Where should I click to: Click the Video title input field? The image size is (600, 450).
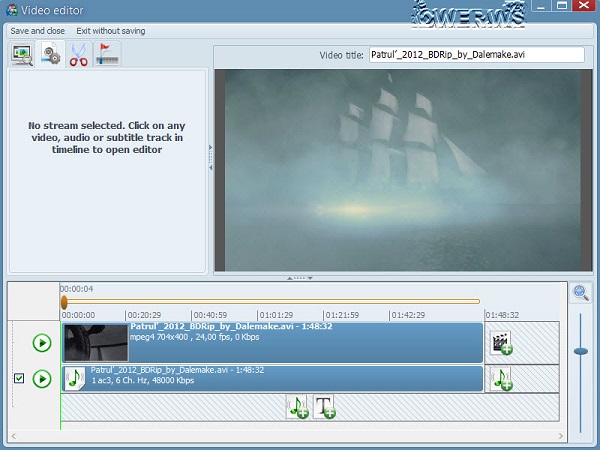tap(476, 56)
